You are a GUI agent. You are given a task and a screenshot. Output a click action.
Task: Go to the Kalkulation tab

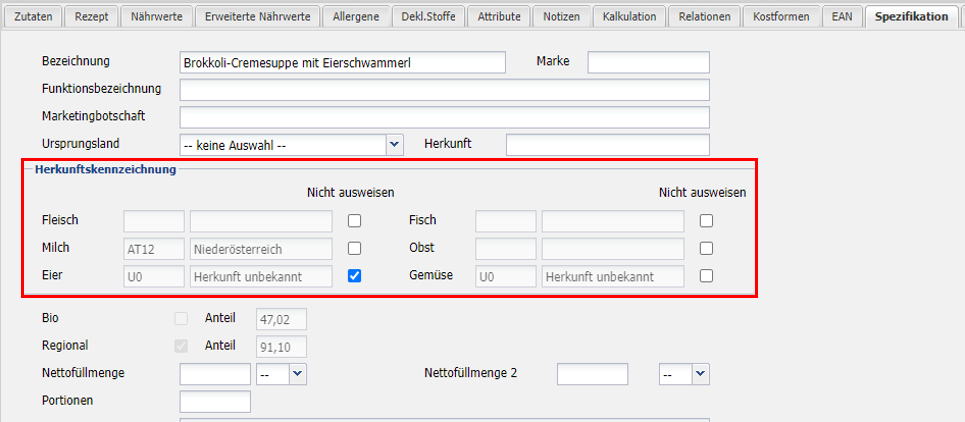[629, 16]
